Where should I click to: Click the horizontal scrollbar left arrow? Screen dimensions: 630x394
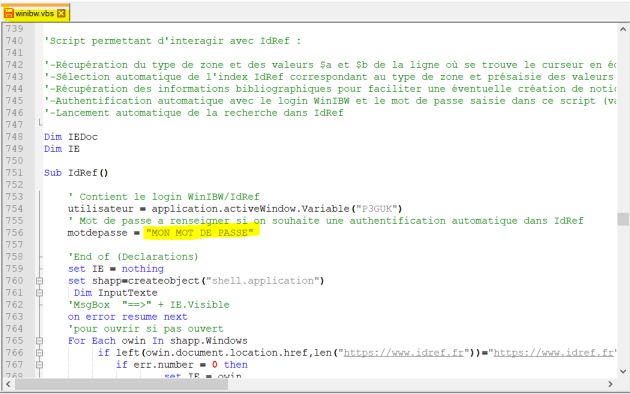(8, 384)
